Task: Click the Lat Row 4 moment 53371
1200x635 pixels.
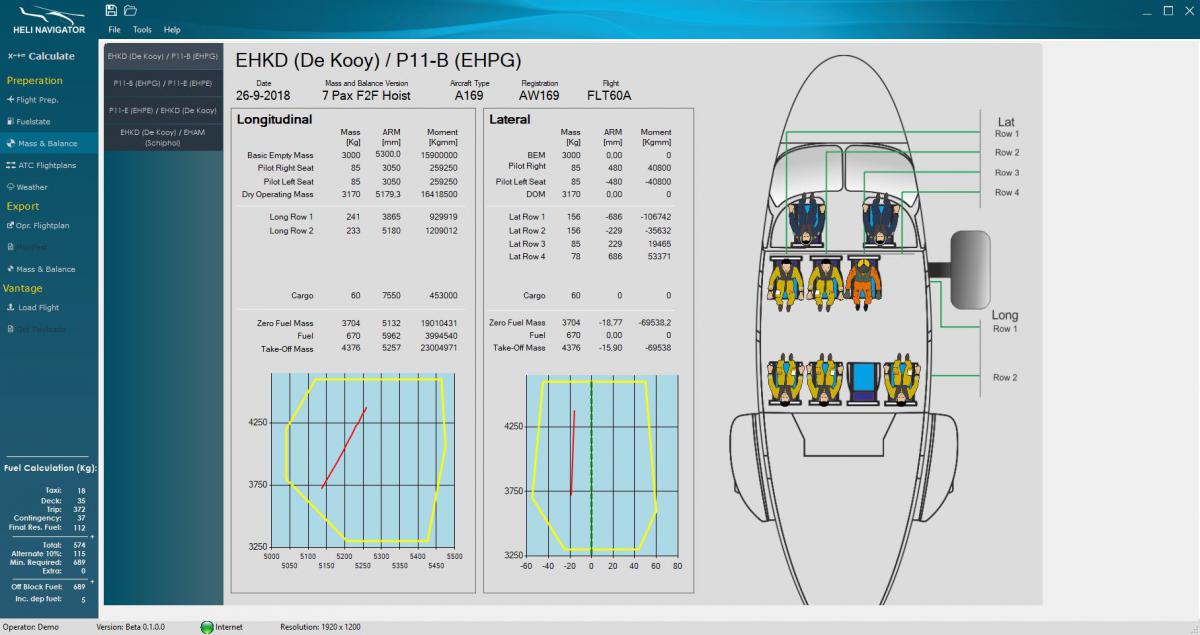Action: (x=659, y=257)
